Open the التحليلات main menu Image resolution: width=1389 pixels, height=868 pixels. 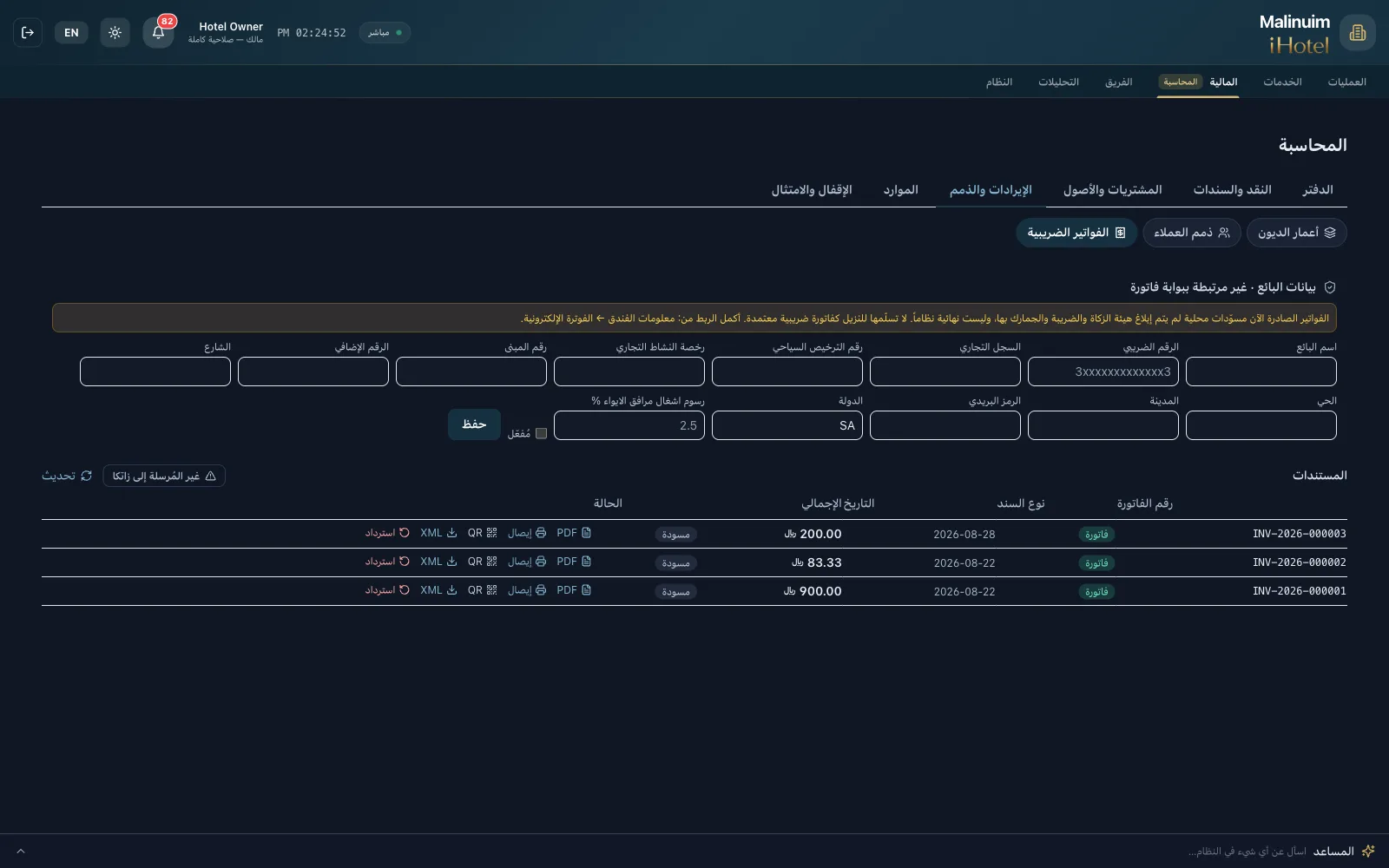tap(1058, 82)
